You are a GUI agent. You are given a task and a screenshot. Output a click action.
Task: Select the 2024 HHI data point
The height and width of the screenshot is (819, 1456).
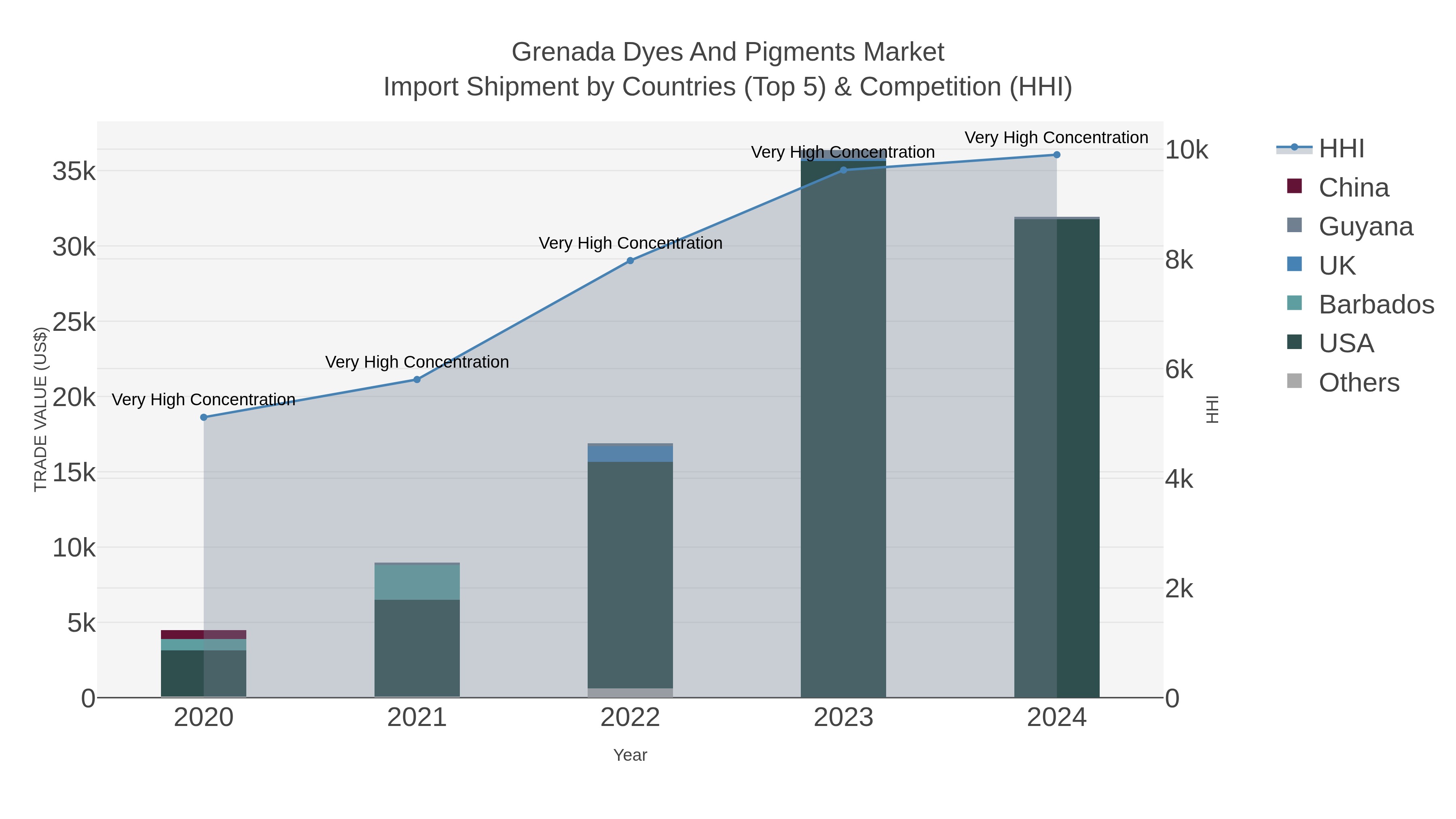point(1057,155)
